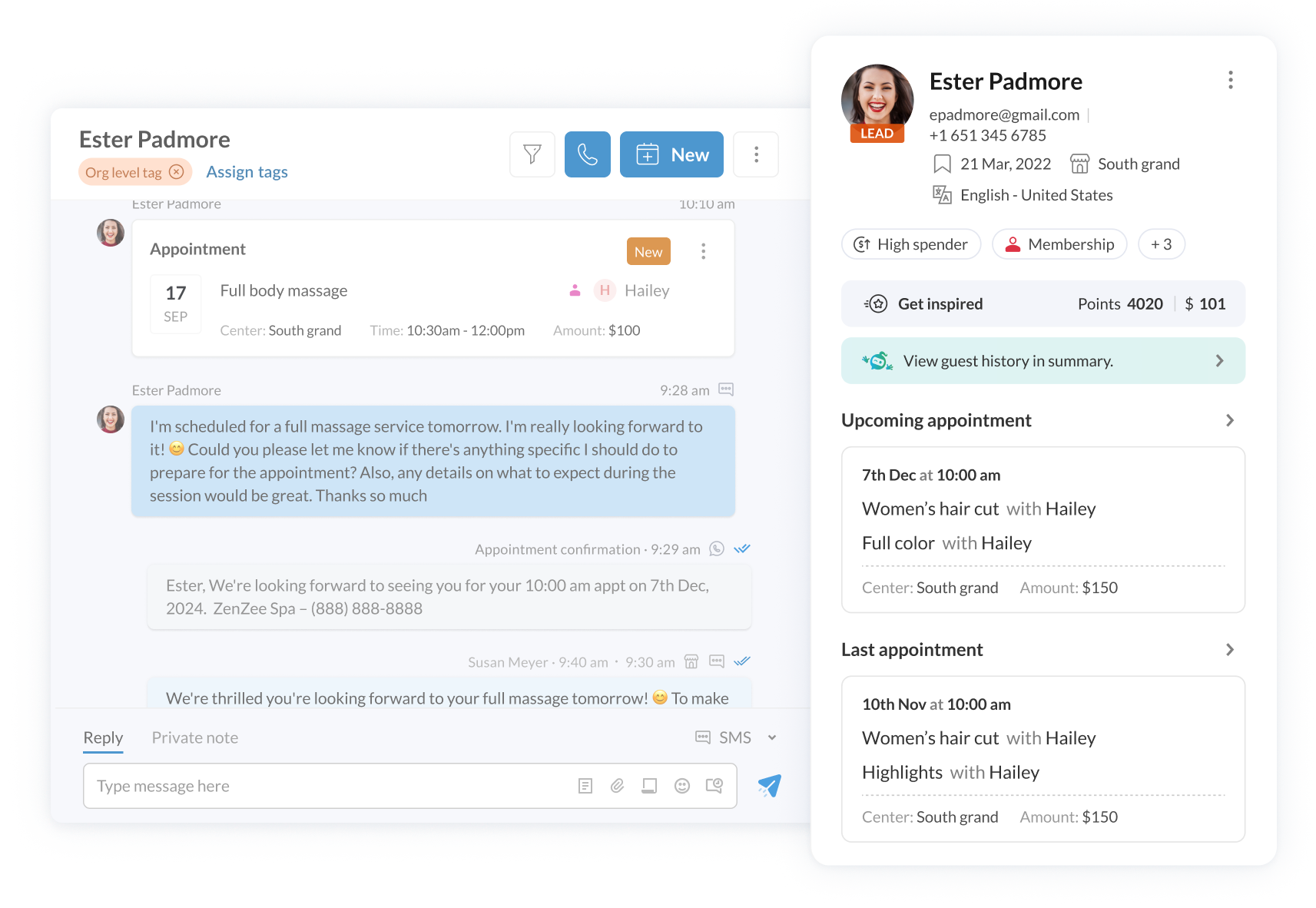Open conversation header more options menu
This screenshot has height=908, width=1316.
point(756,154)
